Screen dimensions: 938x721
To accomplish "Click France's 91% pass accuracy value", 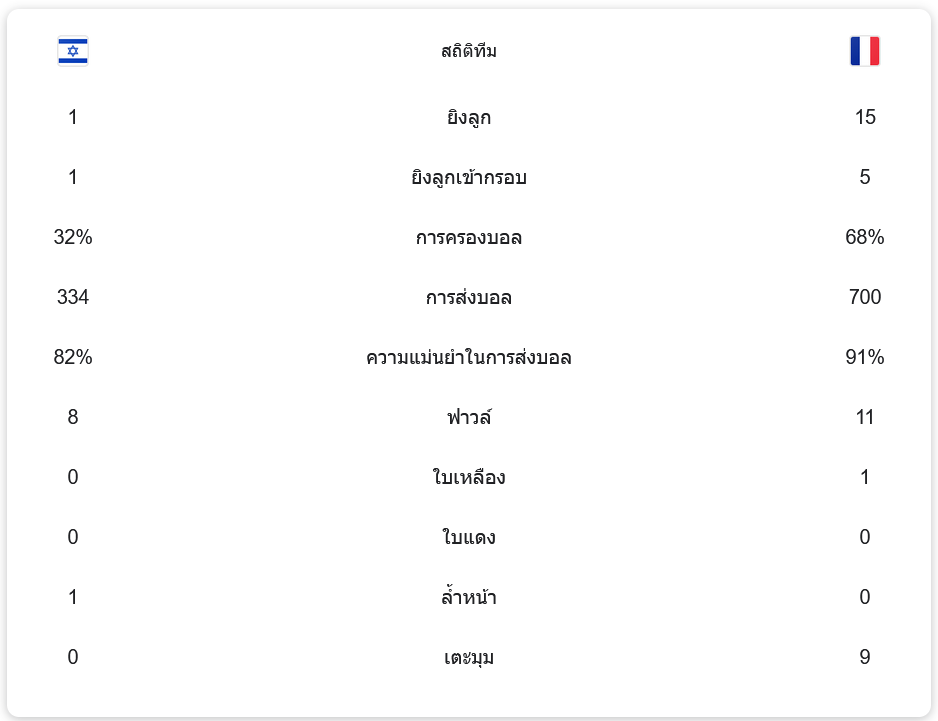I will tap(864, 358).
